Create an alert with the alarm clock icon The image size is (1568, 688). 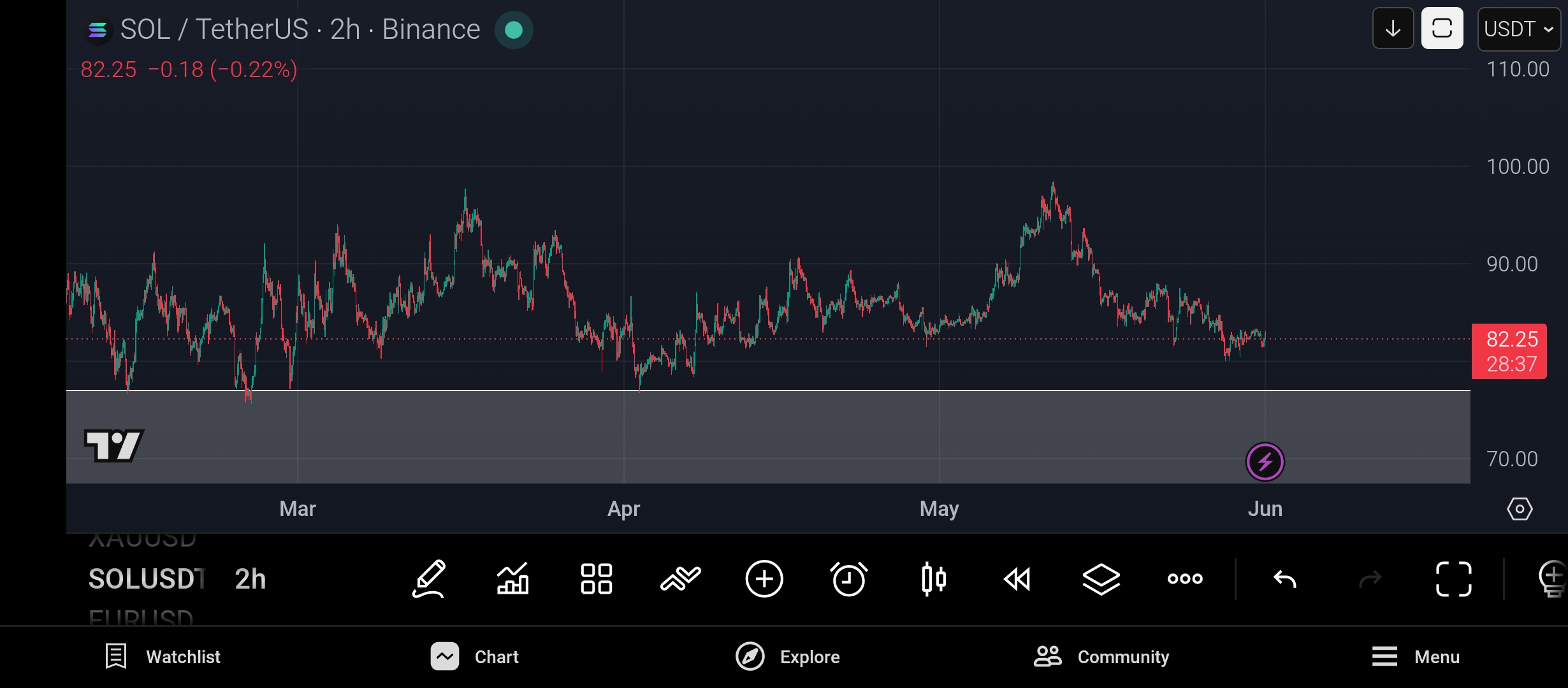849,579
